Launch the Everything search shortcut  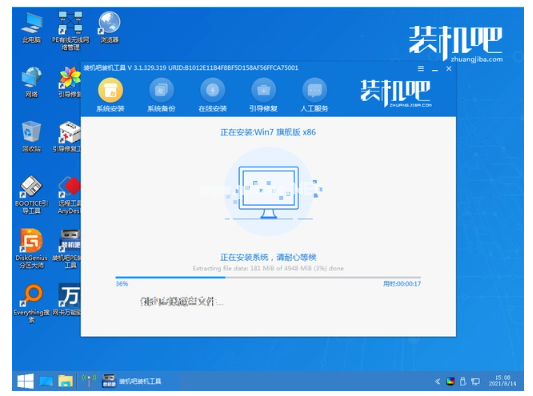tap(32, 303)
